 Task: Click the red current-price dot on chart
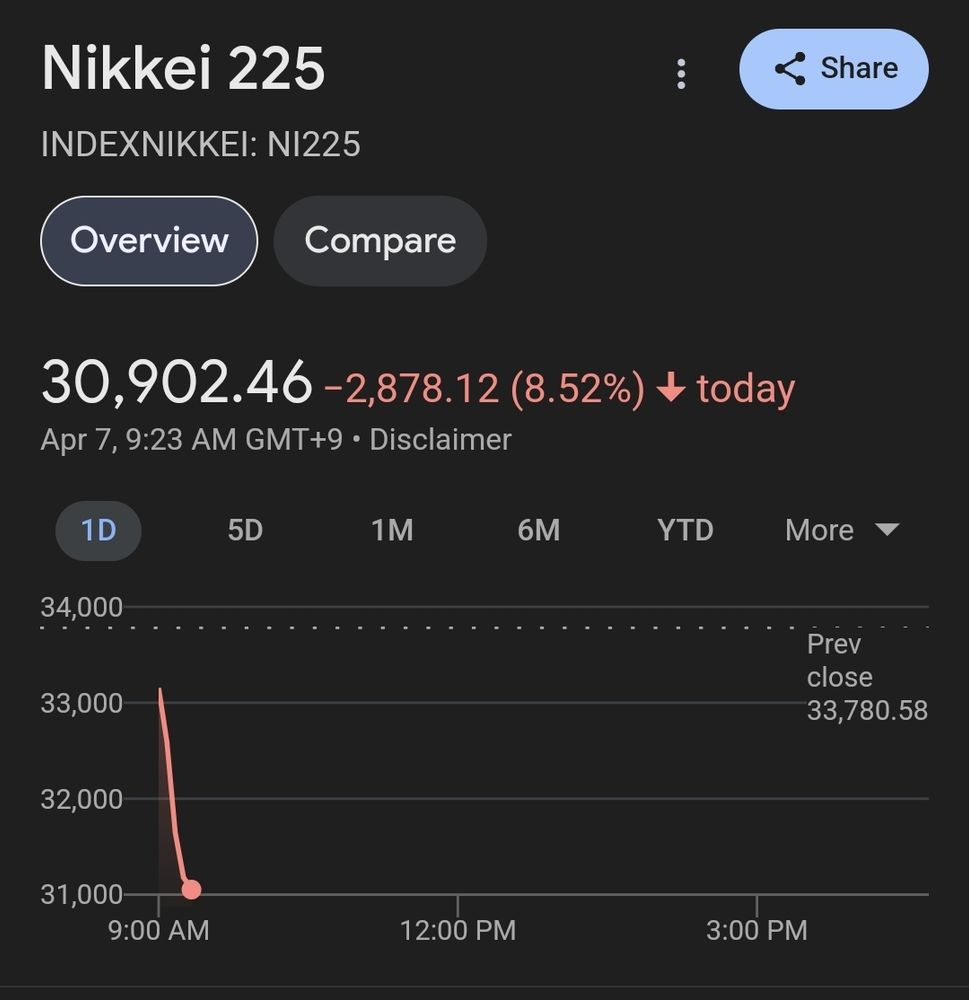pyautogui.click(x=191, y=889)
